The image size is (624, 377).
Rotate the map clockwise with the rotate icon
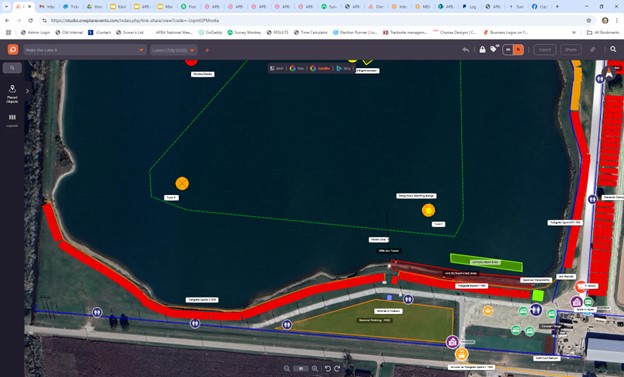pos(337,369)
